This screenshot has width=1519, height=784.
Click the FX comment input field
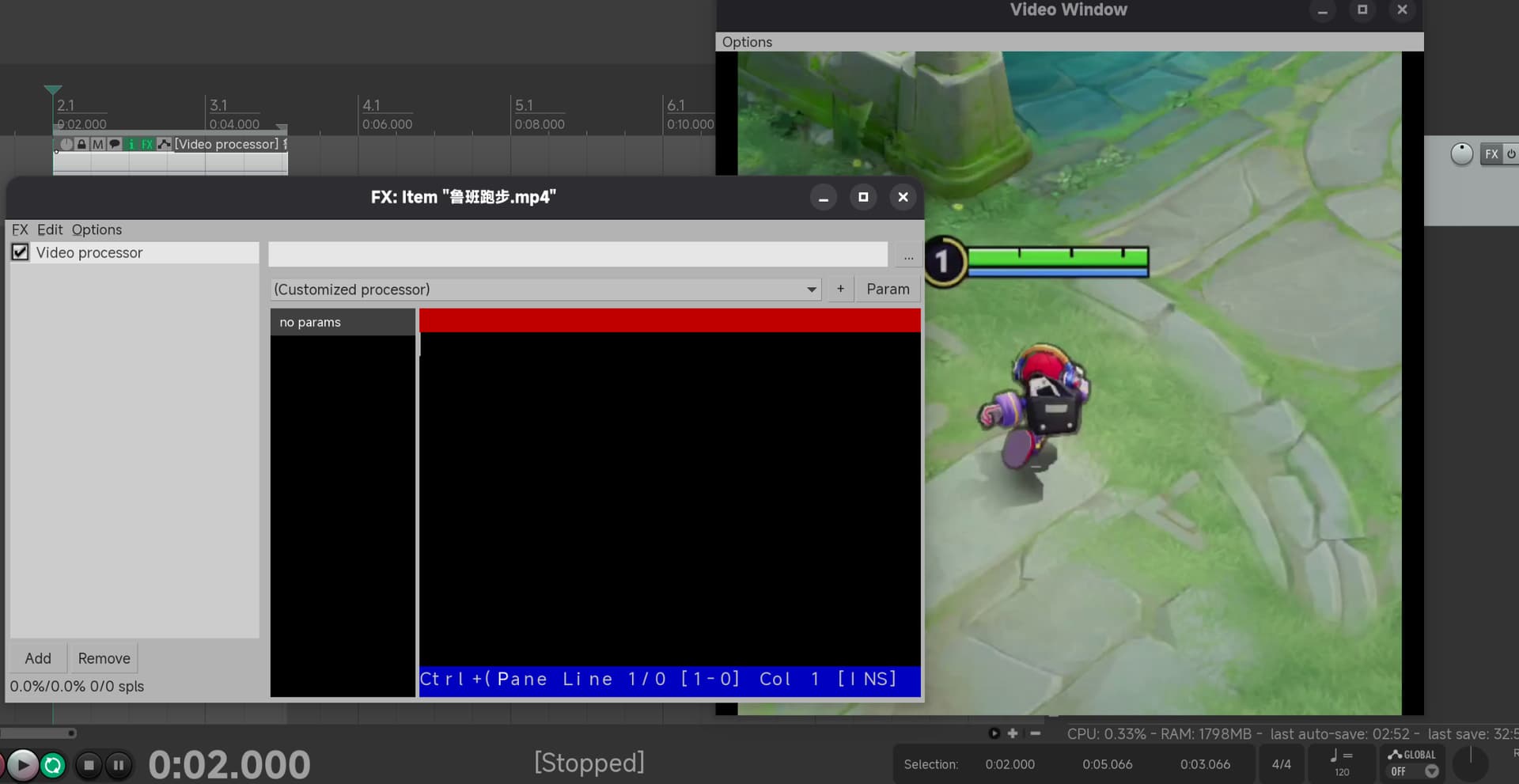click(x=578, y=255)
